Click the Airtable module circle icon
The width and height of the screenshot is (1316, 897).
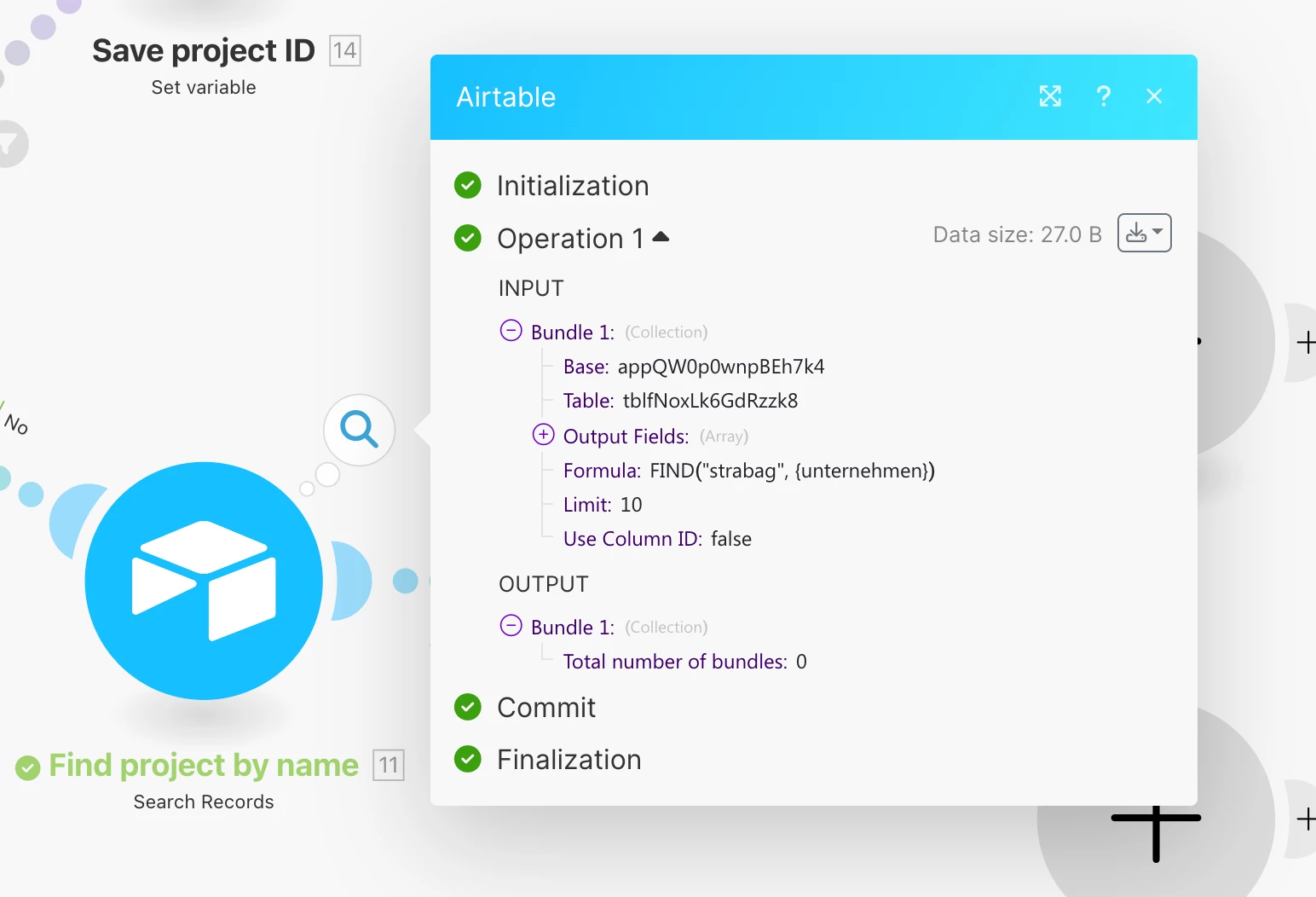(204, 581)
